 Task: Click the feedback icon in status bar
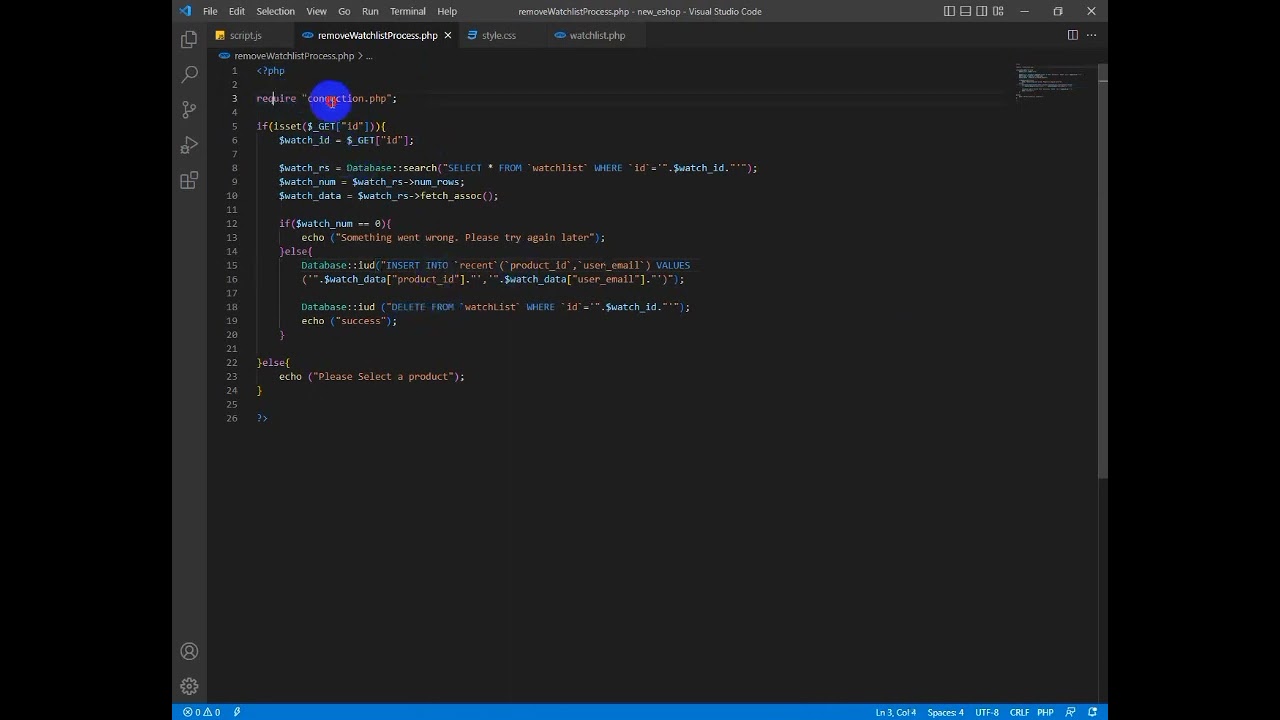click(x=1071, y=712)
